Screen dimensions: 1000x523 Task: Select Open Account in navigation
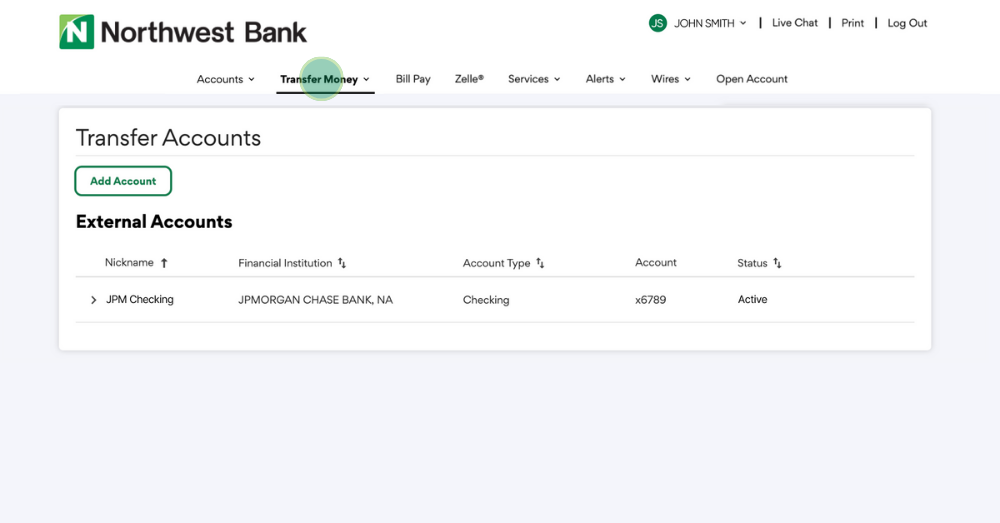752,79
